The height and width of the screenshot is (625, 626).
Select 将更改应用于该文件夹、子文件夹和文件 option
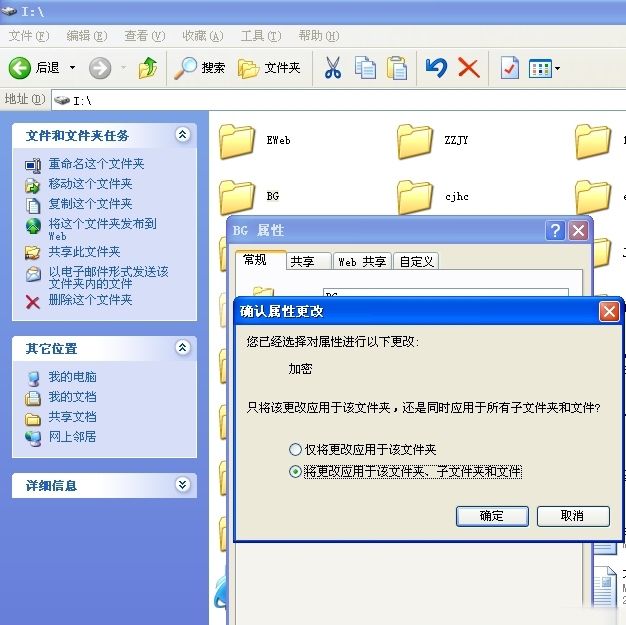tap(295, 472)
